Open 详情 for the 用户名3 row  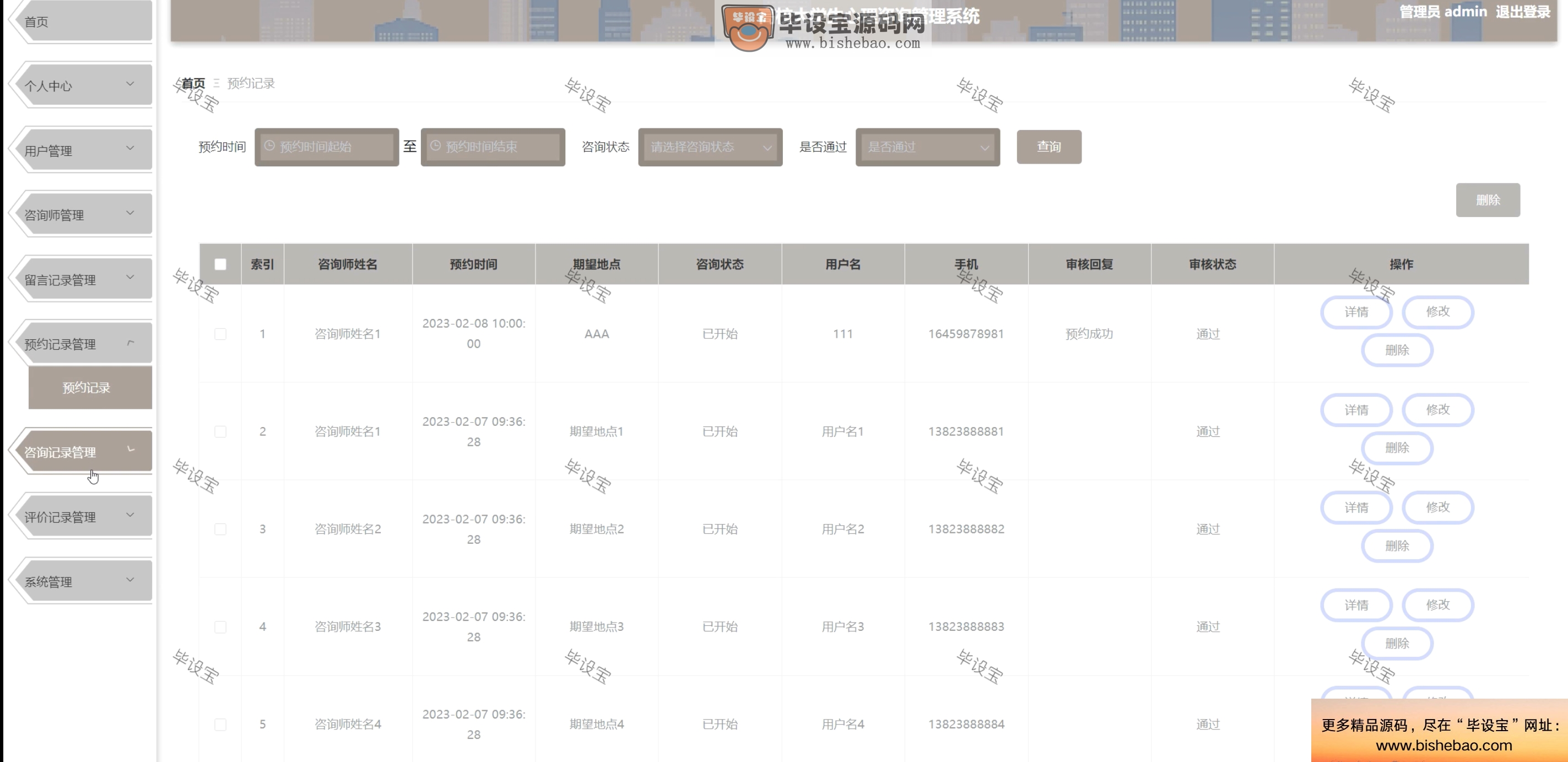point(1356,605)
